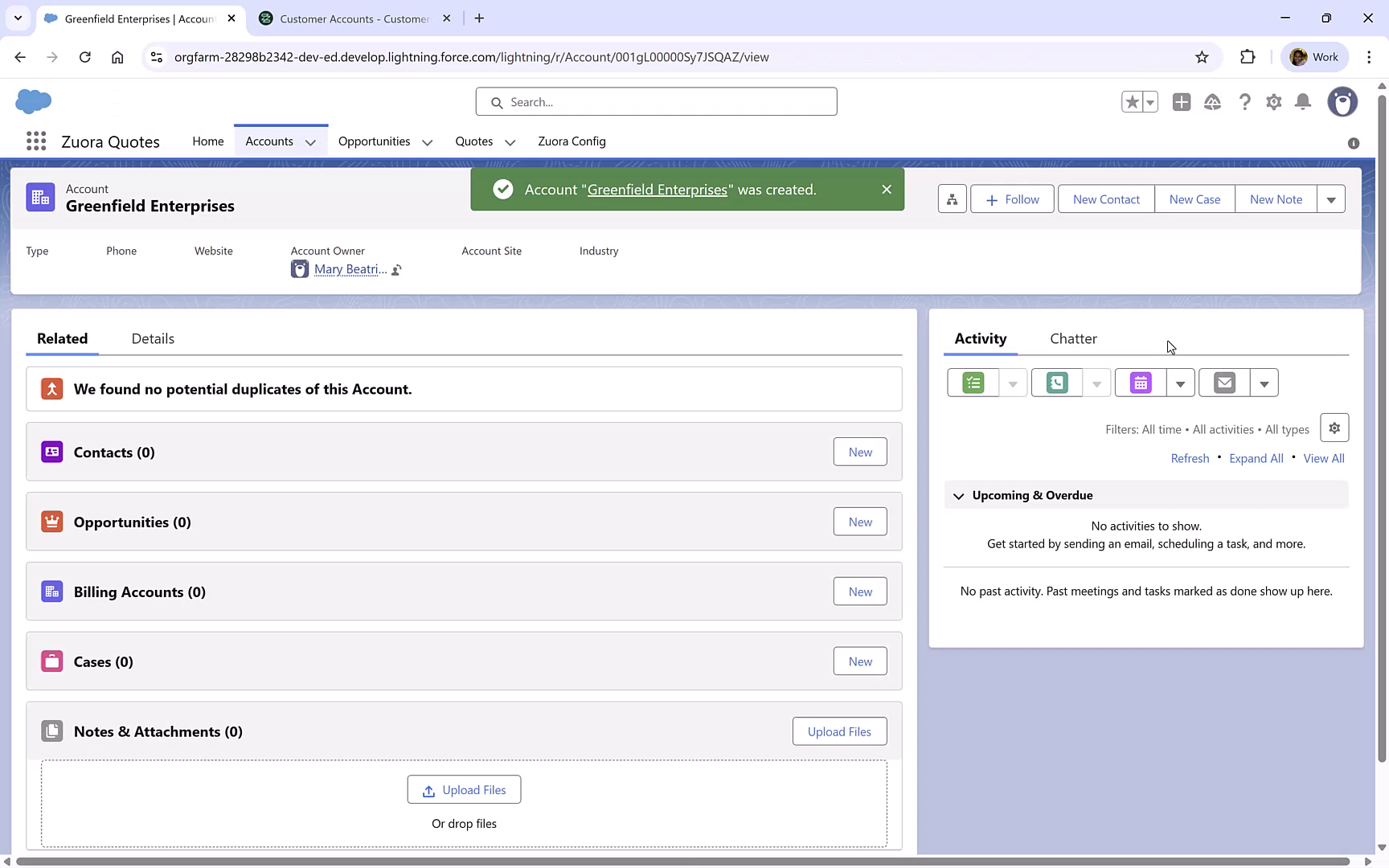Open activity timeline settings gear

click(x=1334, y=428)
